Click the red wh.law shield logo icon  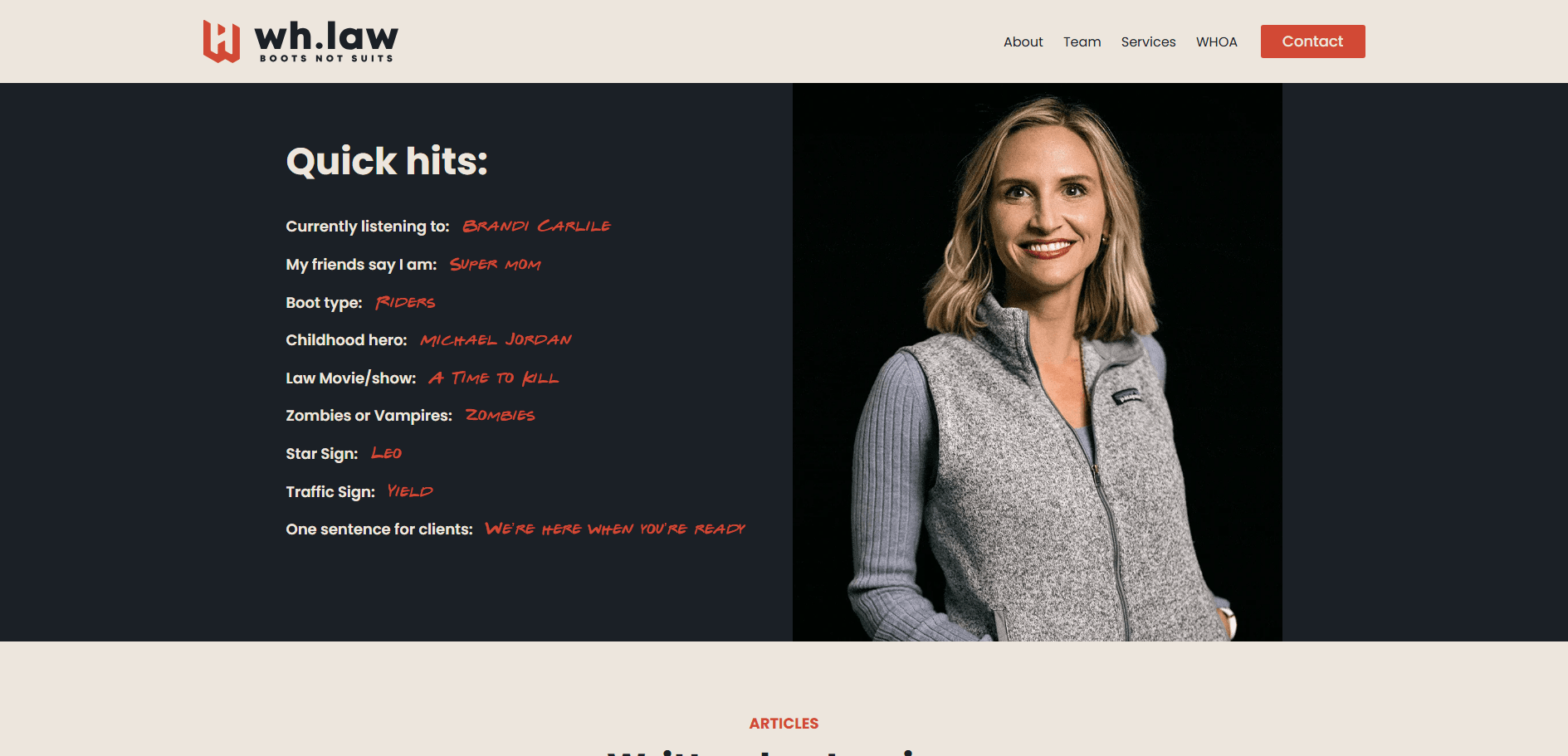click(x=222, y=41)
